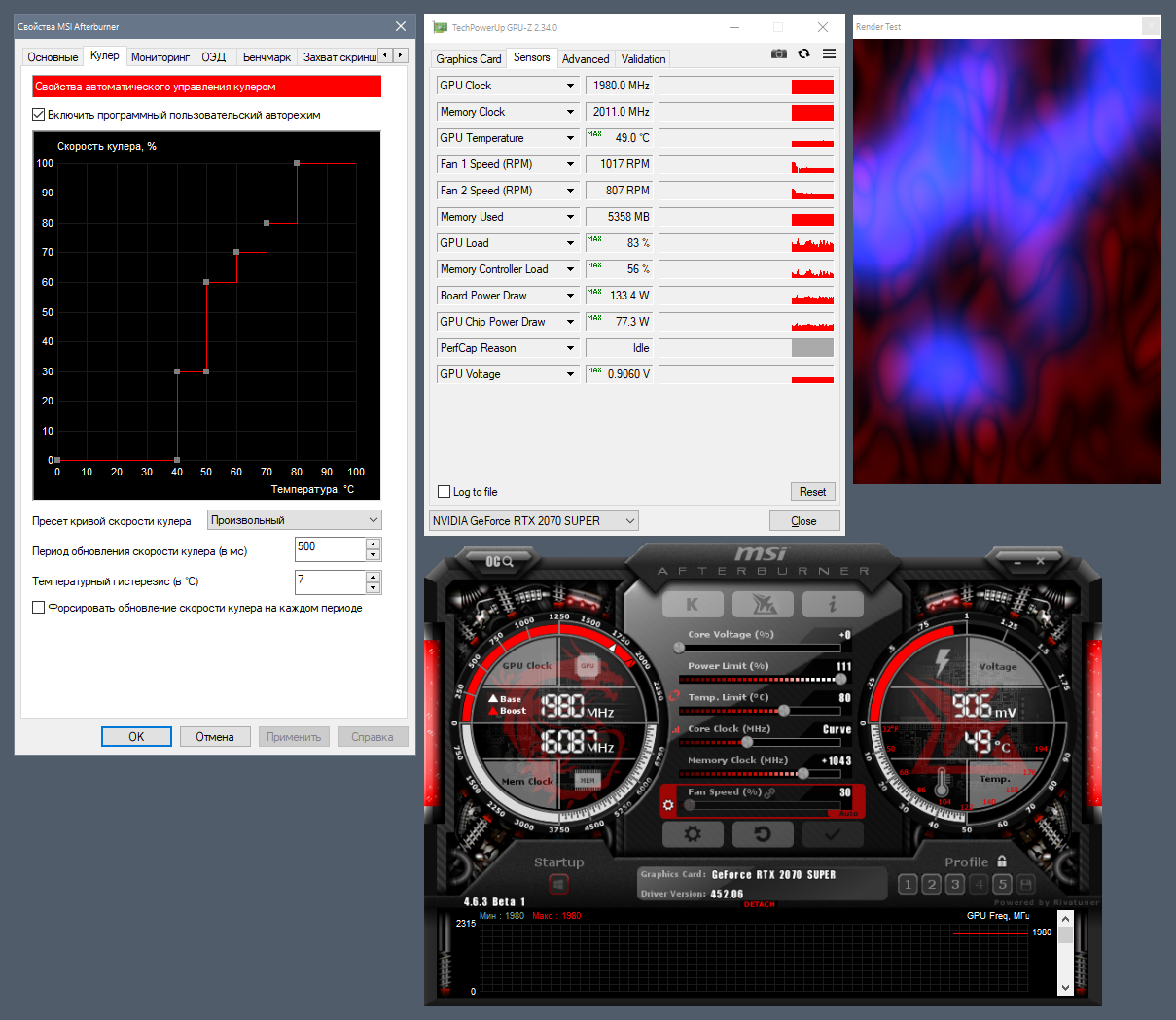The height and width of the screenshot is (1020, 1176).
Task: Click the Close button in GPU-Z
Action: (x=804, y=521)
